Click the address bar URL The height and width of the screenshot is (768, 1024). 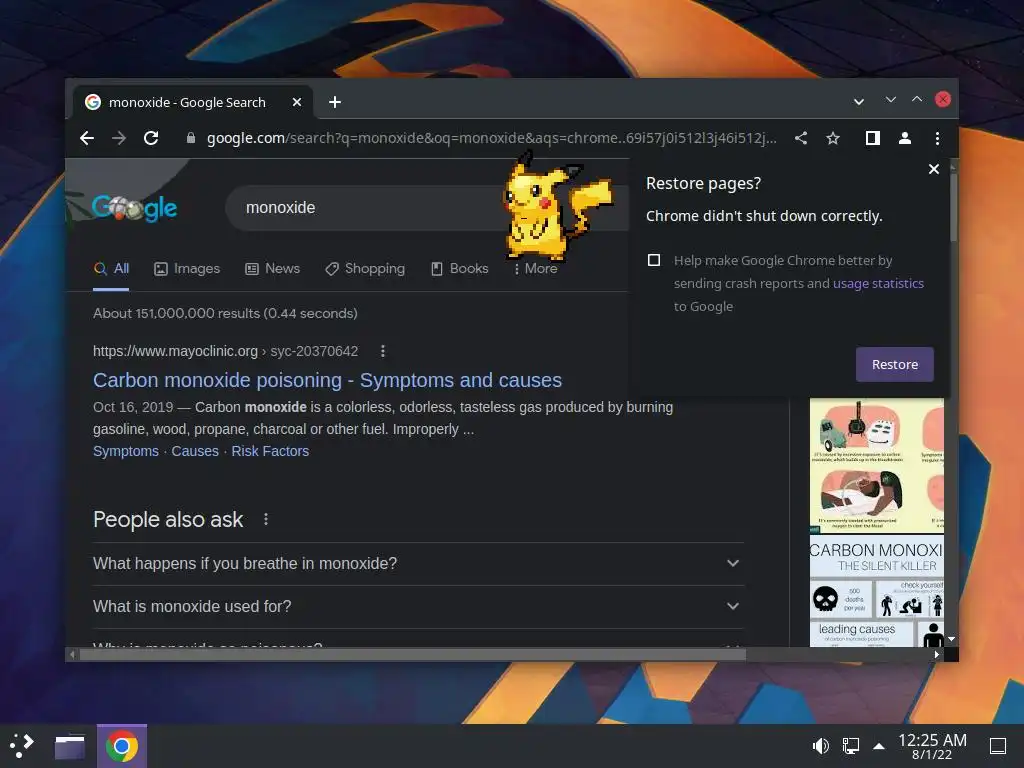[491, 138]
